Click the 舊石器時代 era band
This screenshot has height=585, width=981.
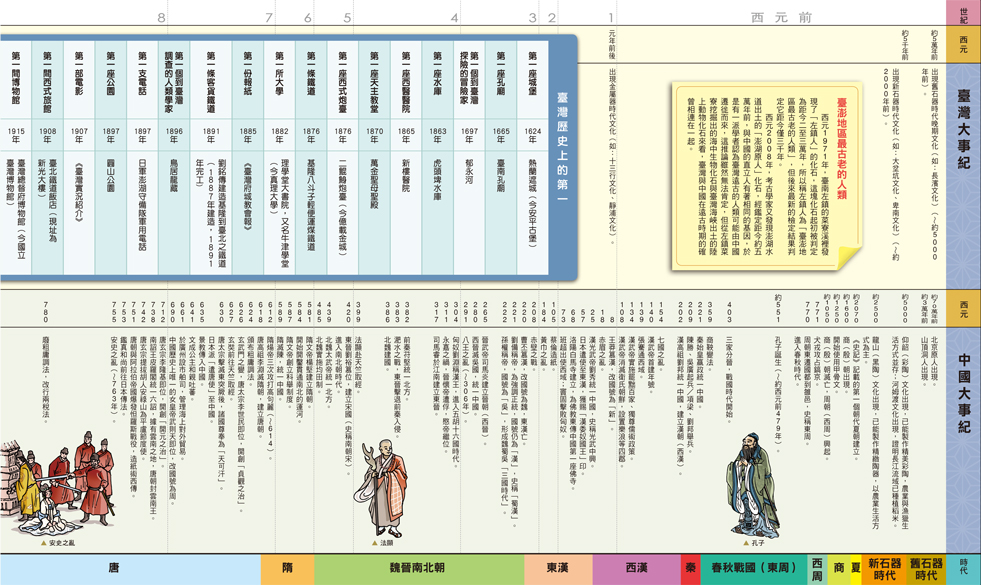click(x=927, y=569)
